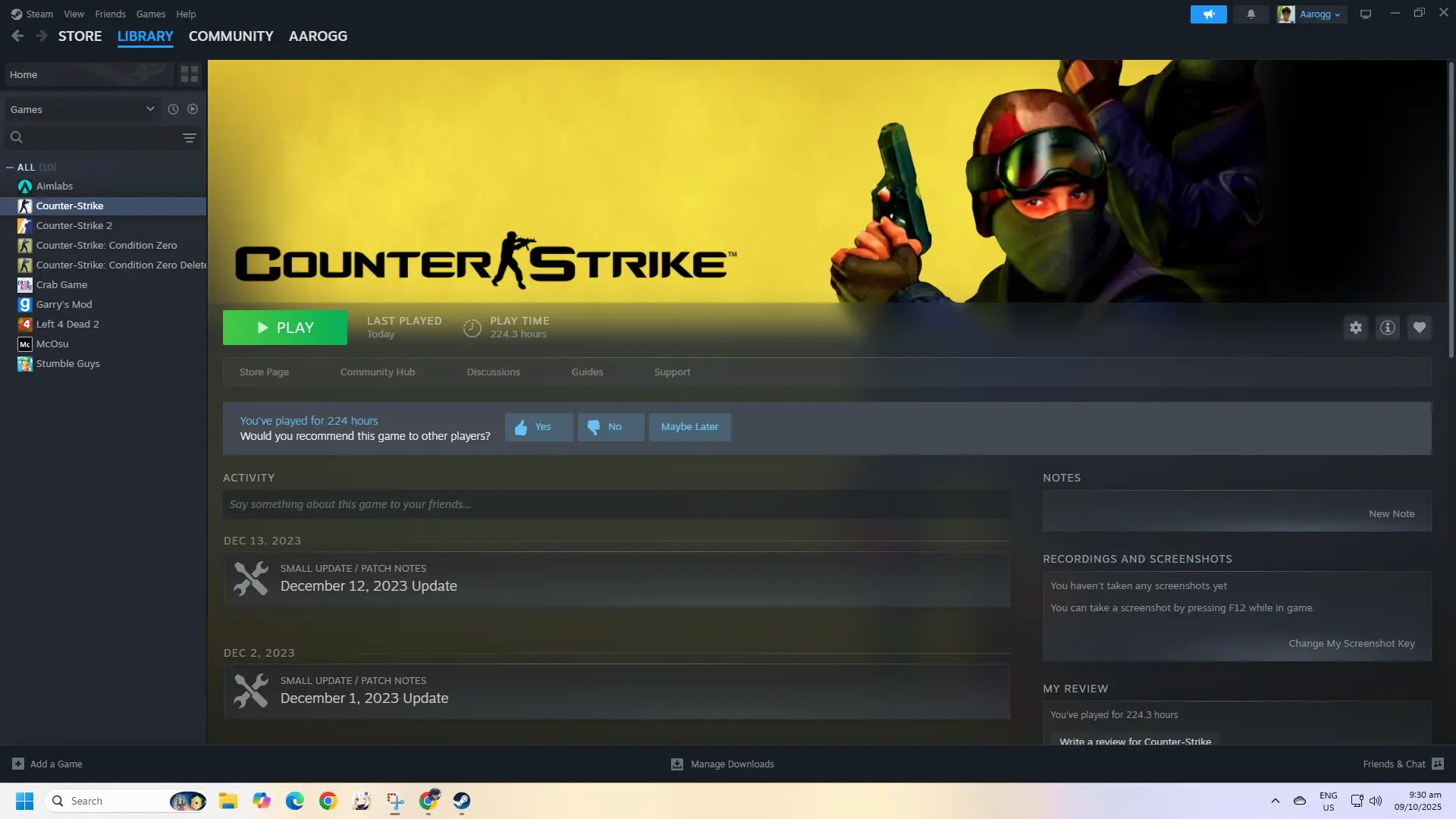
Task: Add Counter-Strike to favorites heart
Action: click(1419, 328)
